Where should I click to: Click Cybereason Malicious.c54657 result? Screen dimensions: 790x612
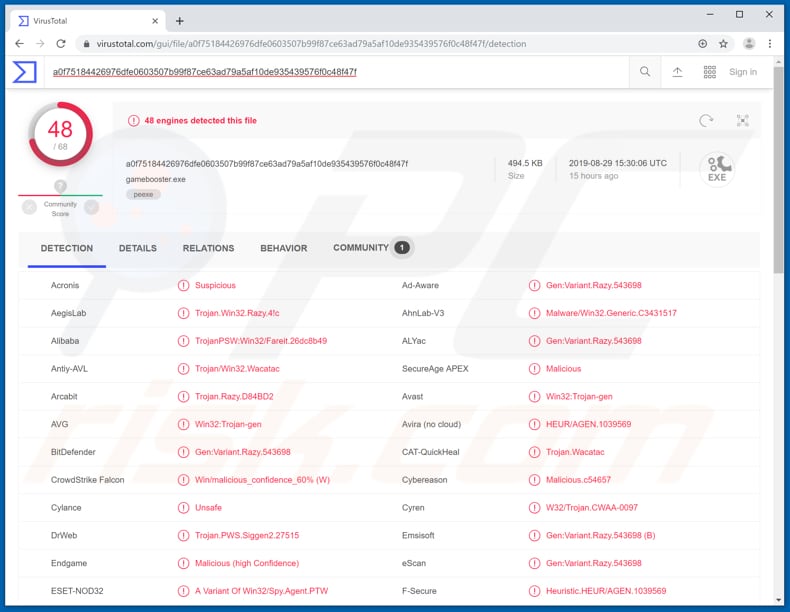tap(578, 480)
